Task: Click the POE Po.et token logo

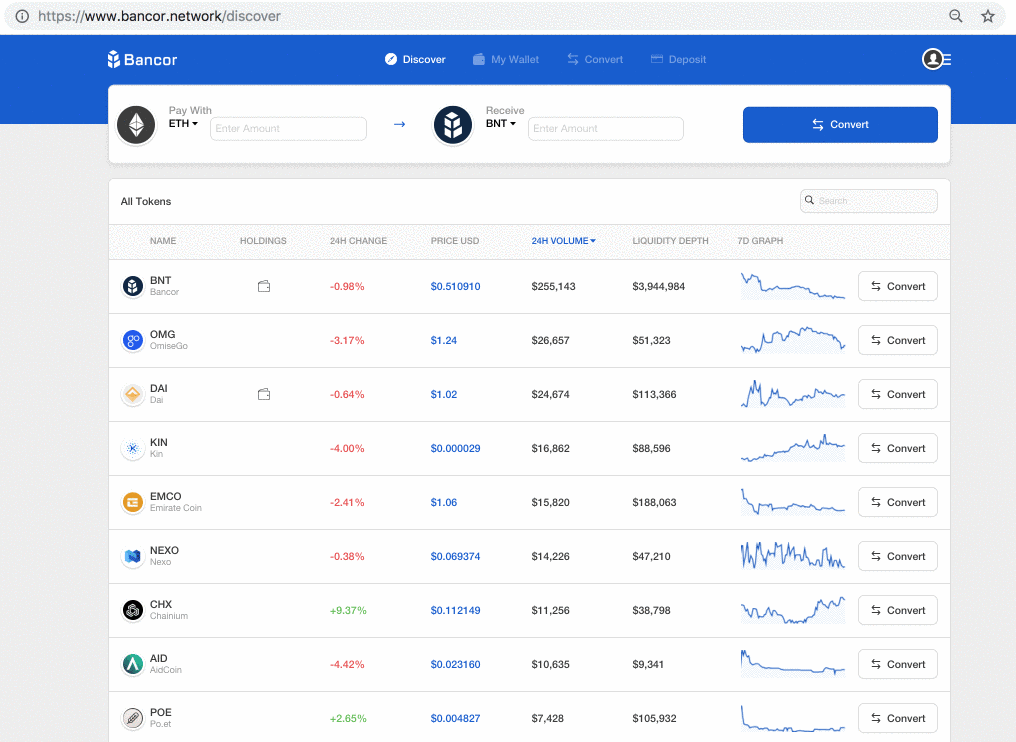Action: [x=133, y=718]
